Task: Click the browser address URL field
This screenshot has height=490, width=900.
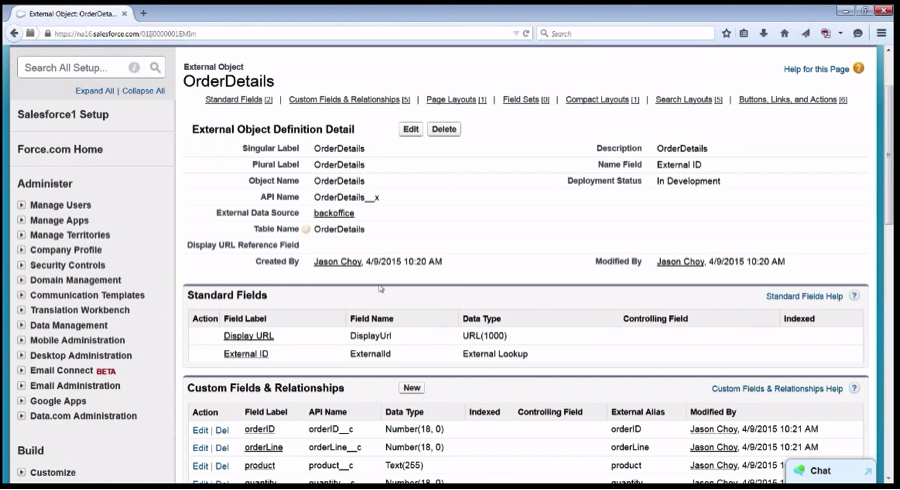Action: pos(281,34)
